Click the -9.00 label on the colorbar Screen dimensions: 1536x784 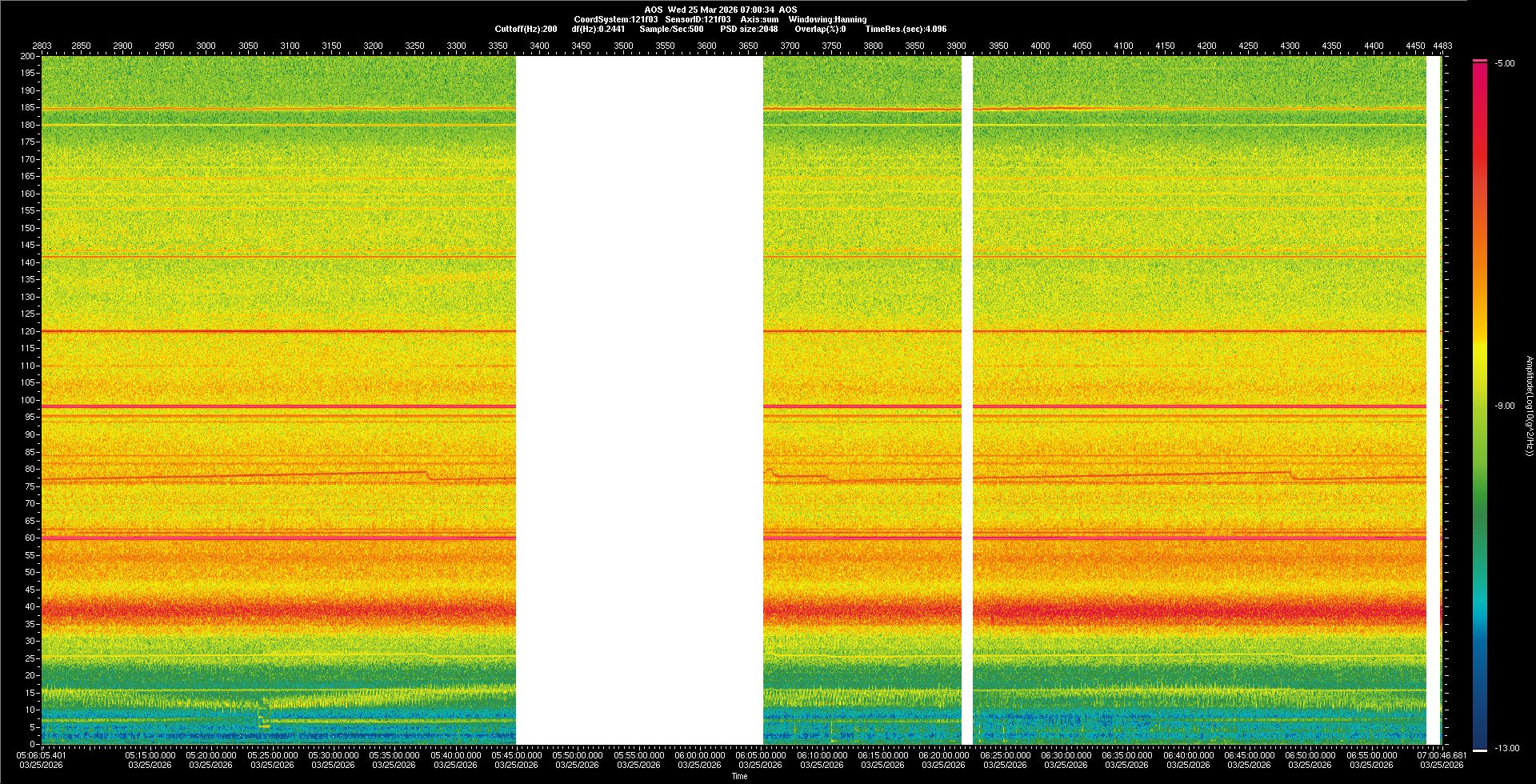tap(1504, 406)
